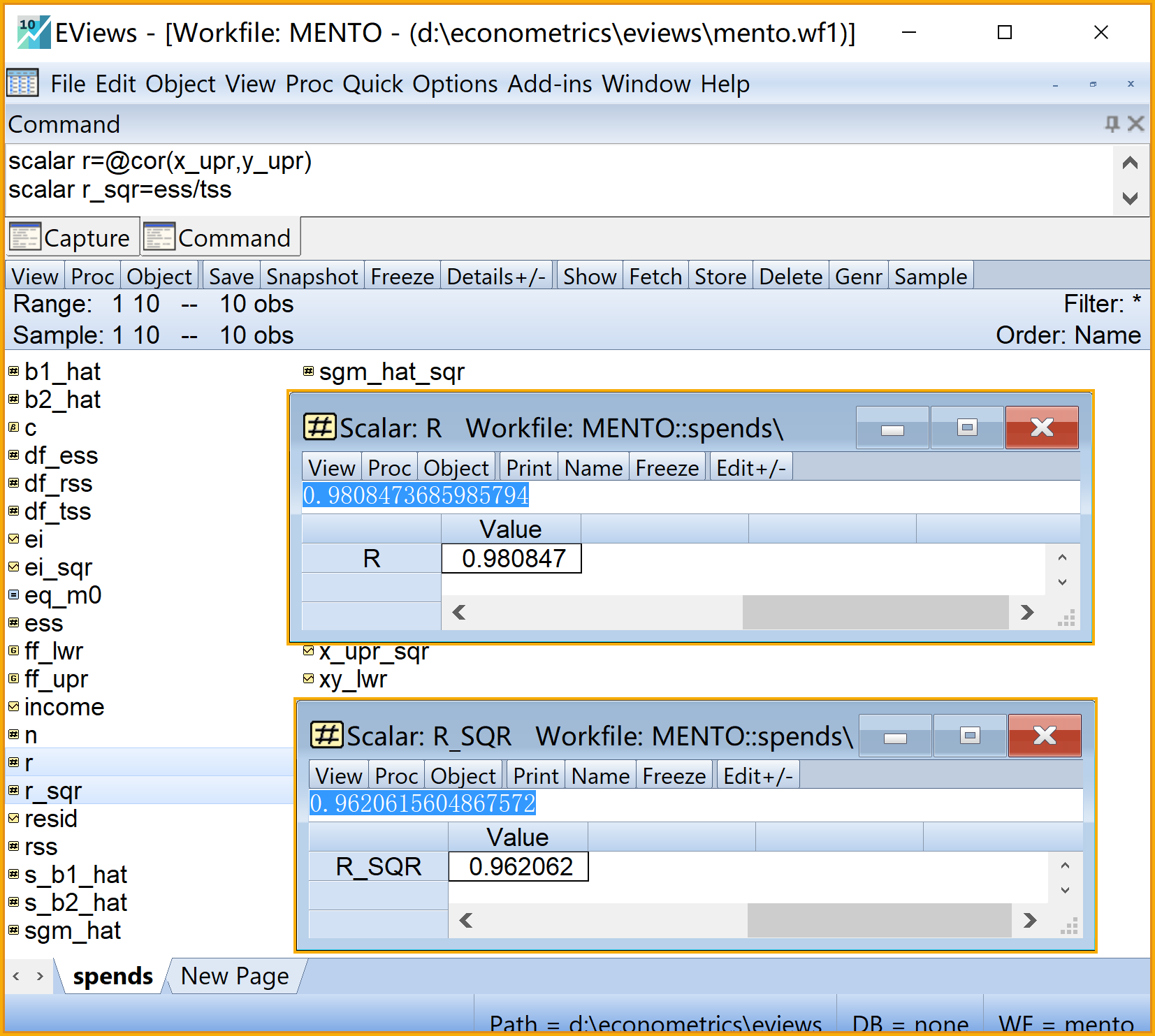This screenshot has height=1036, width=1155.
Task: Click the Capture tab icon
Action: pos(25,238)
